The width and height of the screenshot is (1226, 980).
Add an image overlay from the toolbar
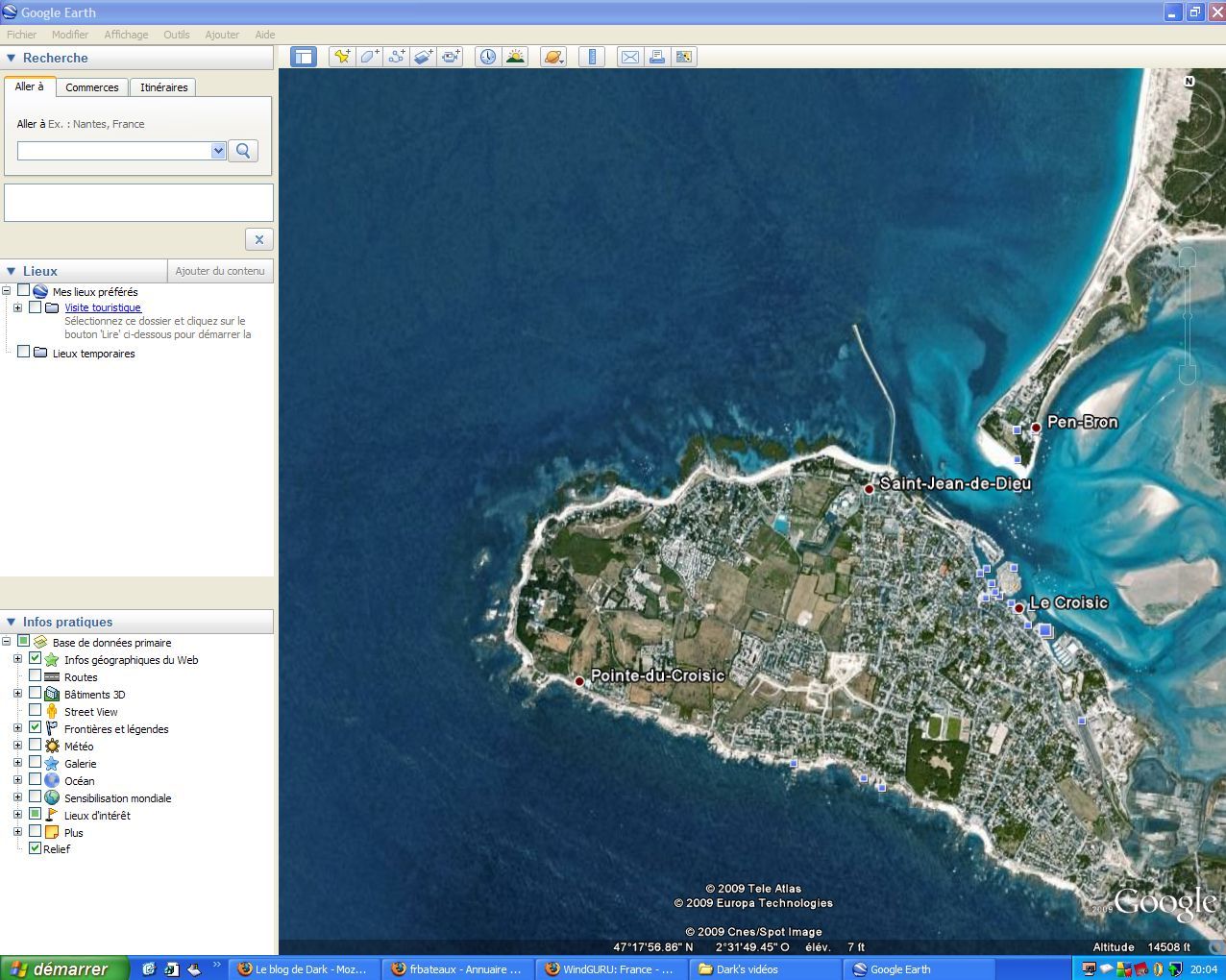(424, 57)
